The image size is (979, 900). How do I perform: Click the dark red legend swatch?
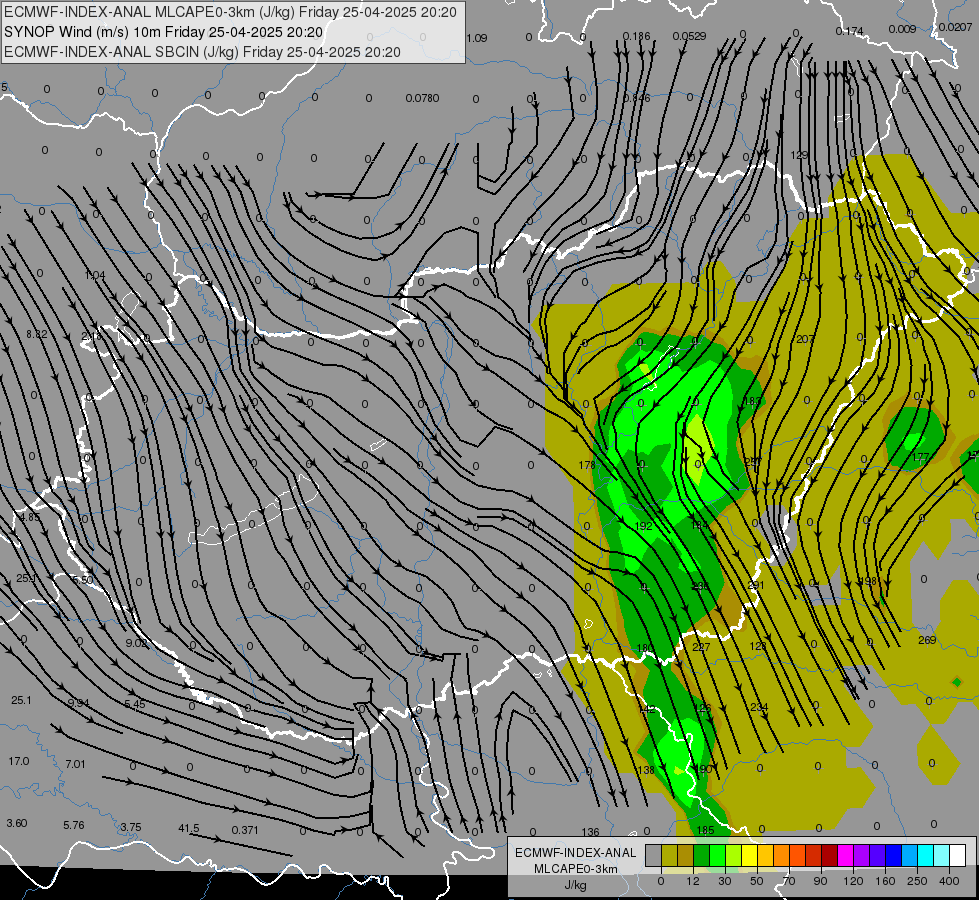[830, 855]
